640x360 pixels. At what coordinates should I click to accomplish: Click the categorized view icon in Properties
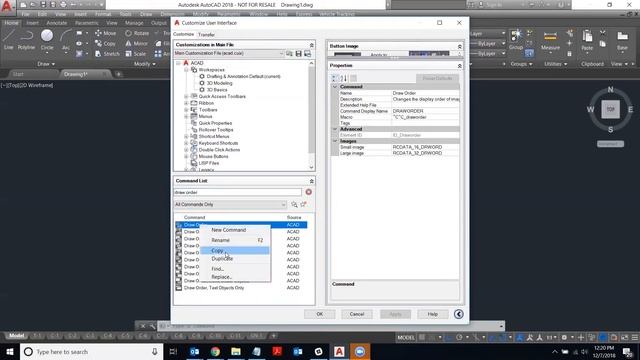pos(334,78)
